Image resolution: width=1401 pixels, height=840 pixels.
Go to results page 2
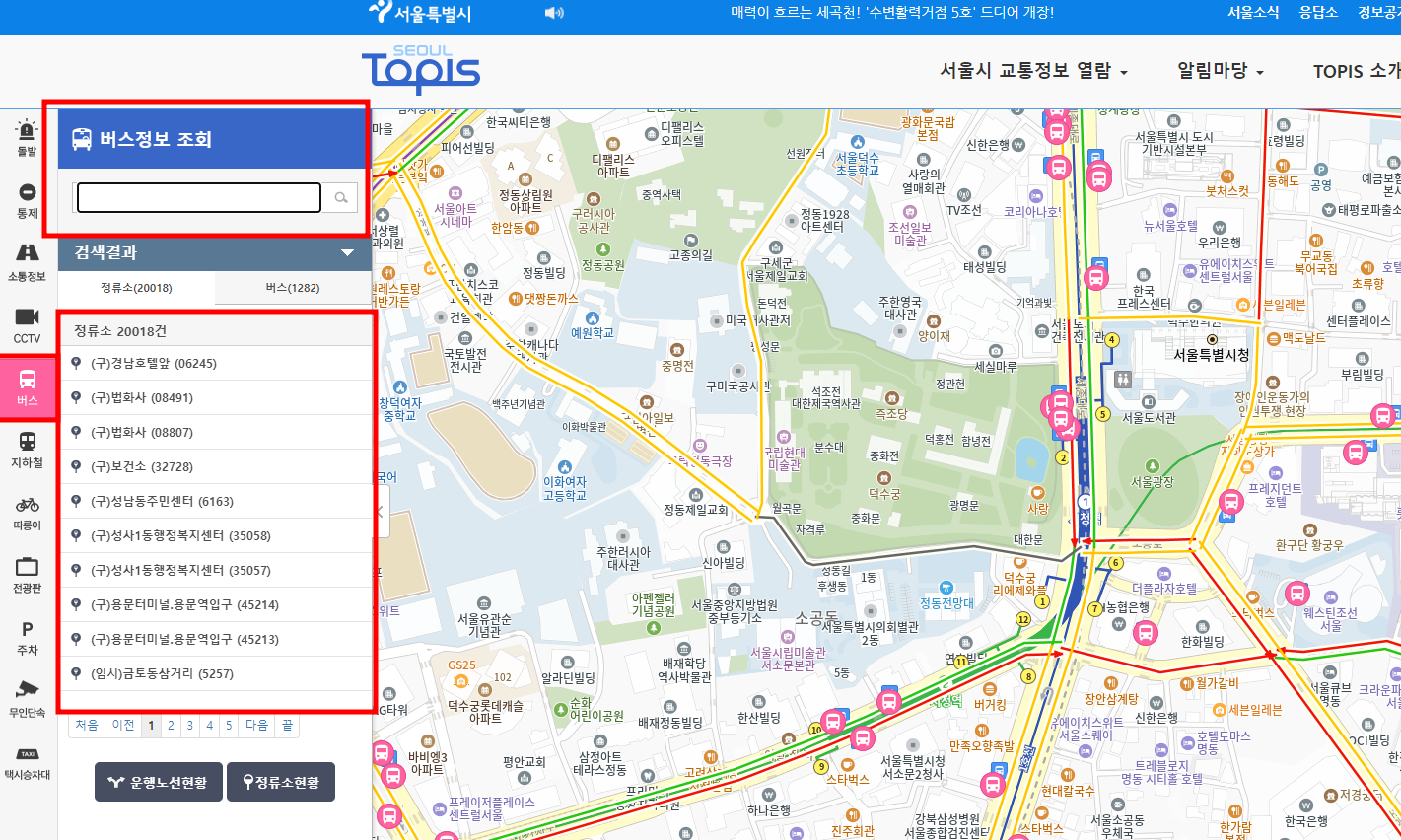171,725
